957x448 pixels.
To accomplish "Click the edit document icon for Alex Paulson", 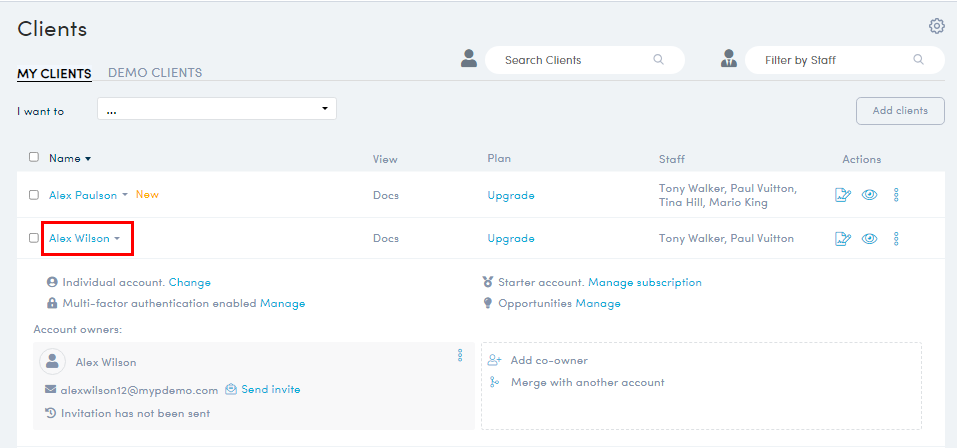I will pyautogui.click(x=842, y=195).
